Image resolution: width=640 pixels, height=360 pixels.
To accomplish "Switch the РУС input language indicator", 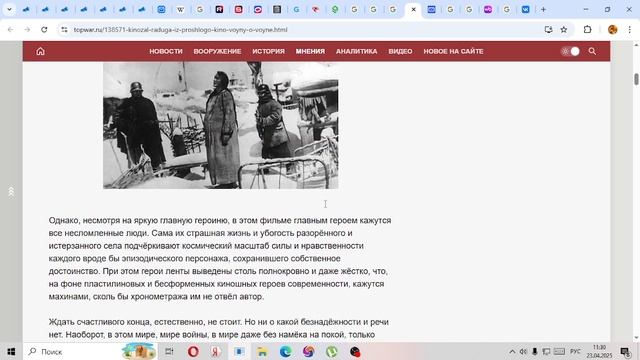I will 575,351.
